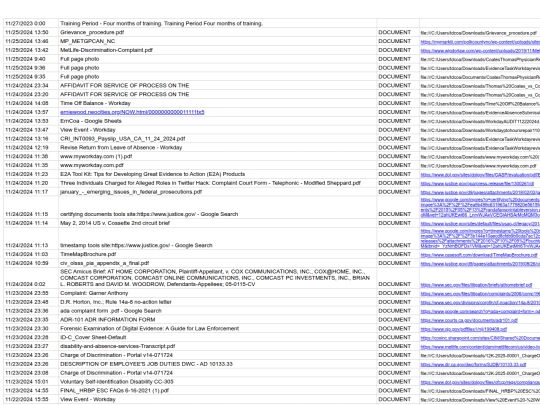Select the 'Three Individuals Charged' Twitter Hack cell
The image size is (540, 405).
coord(217,183)
